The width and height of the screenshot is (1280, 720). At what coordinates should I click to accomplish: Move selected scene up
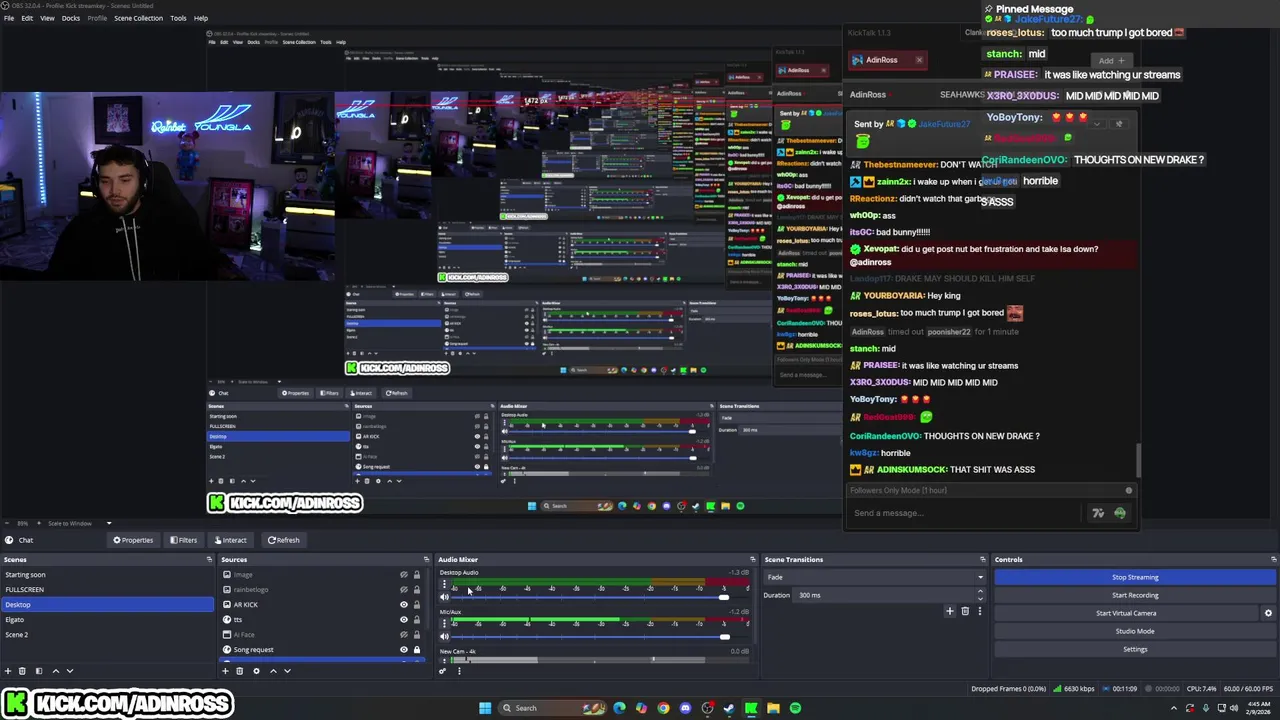pyautogui.click(x=55, y=671)
